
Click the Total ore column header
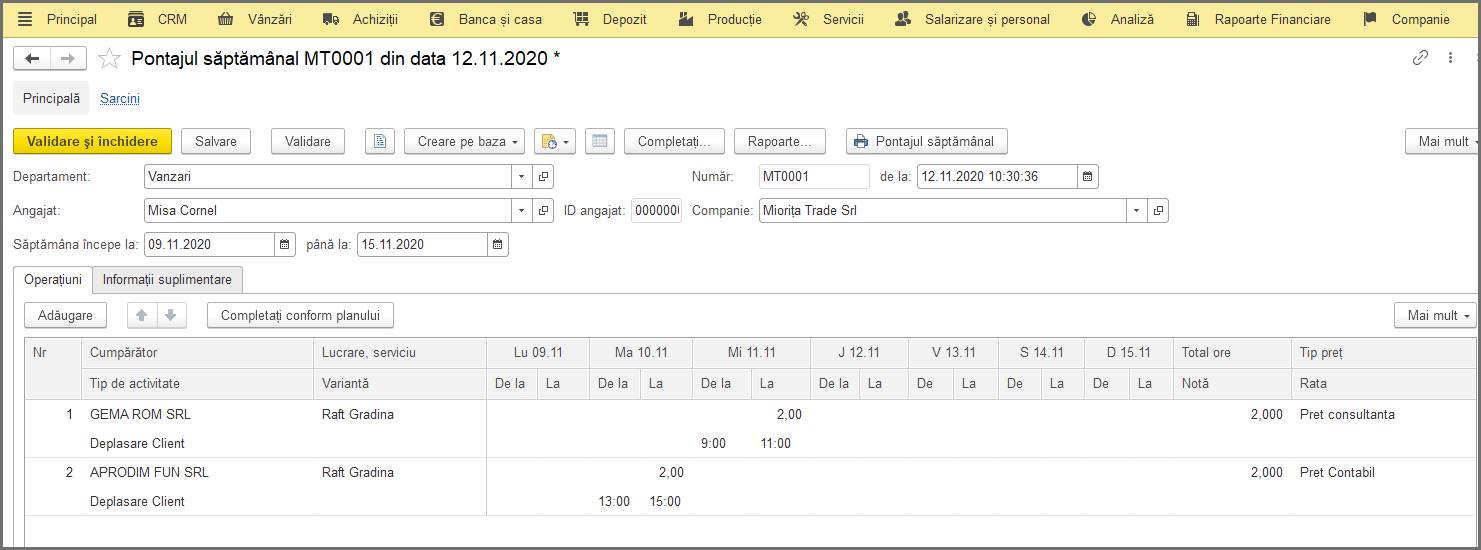coord(1232,353)
